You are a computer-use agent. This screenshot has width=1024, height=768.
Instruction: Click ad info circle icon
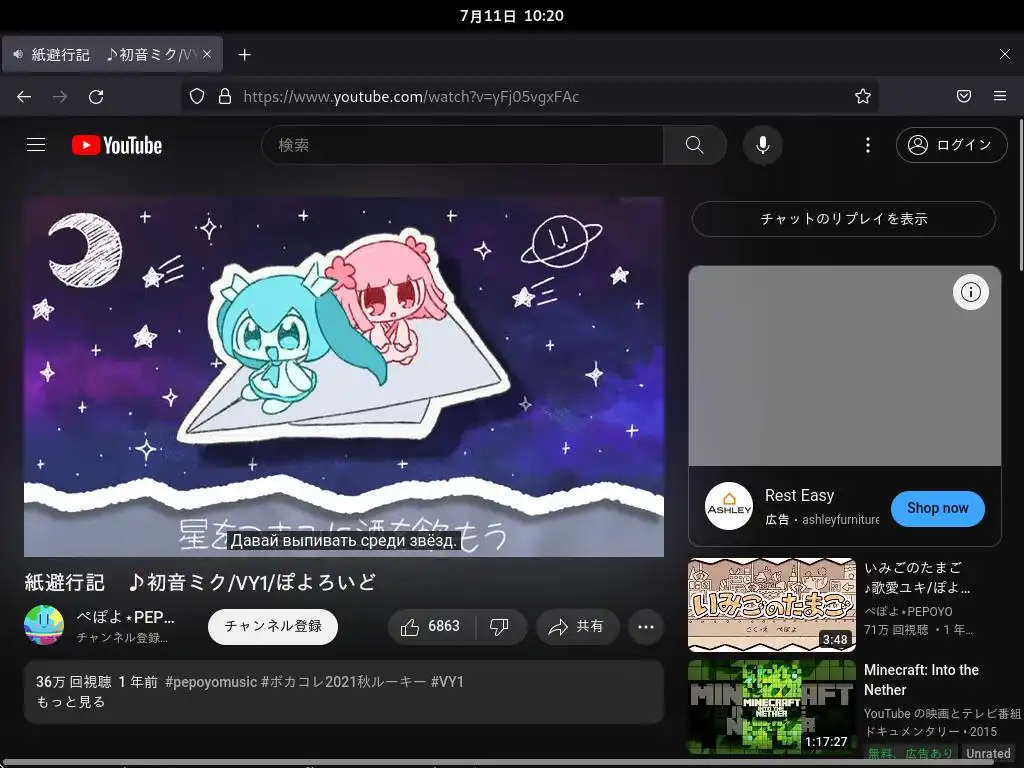970,292
